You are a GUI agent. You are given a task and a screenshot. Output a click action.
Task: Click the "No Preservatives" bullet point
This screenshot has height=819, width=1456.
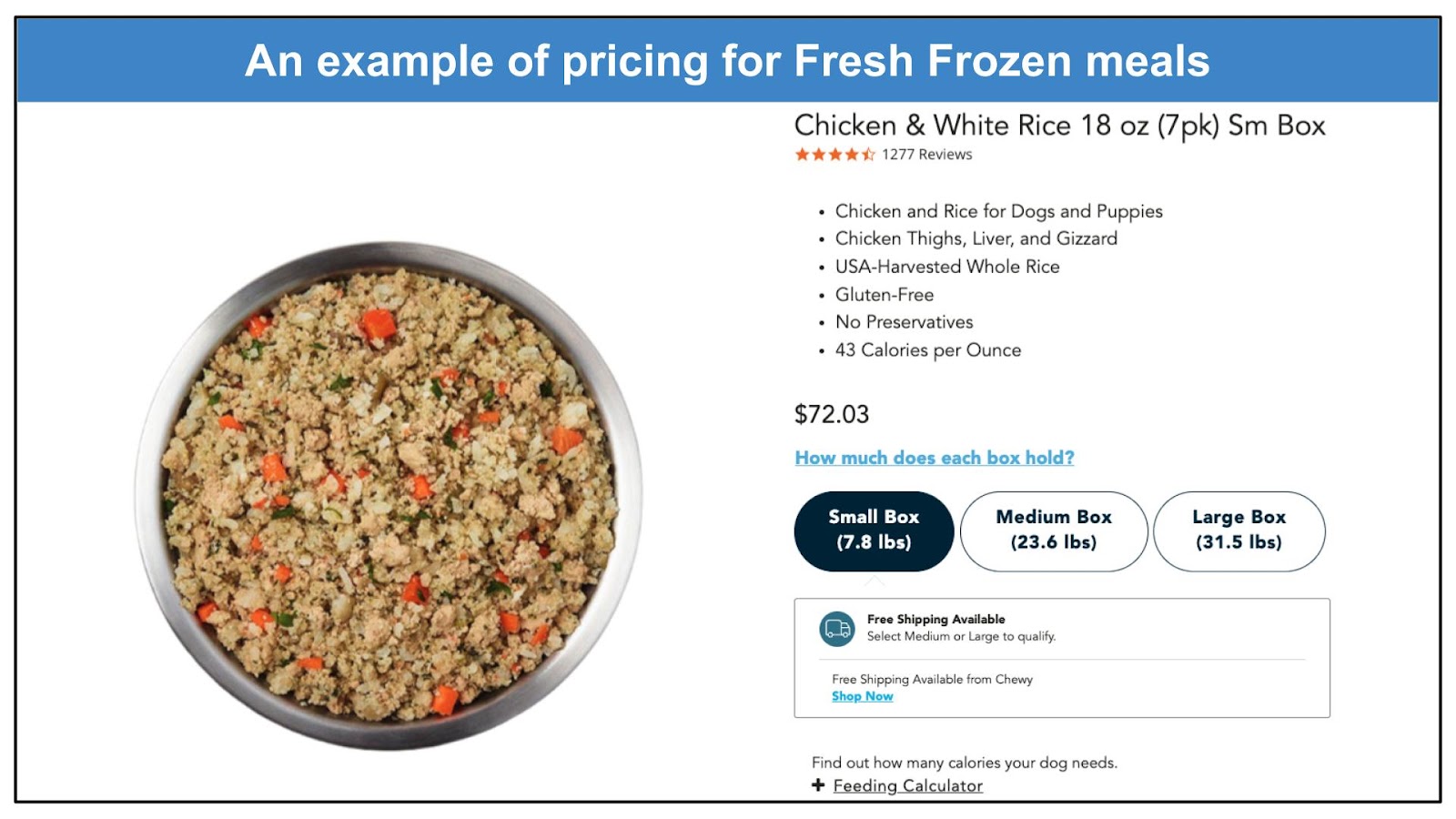904,322
